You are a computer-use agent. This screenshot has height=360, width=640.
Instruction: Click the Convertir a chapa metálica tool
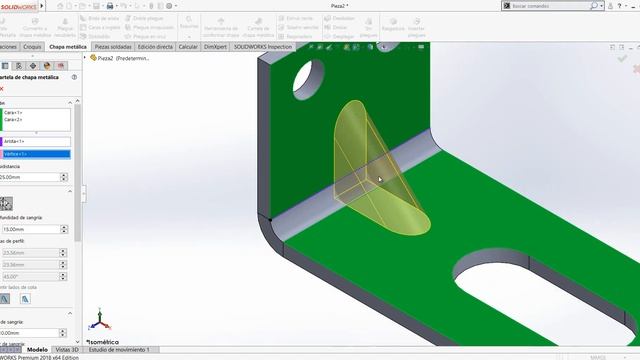coord(35,27)
